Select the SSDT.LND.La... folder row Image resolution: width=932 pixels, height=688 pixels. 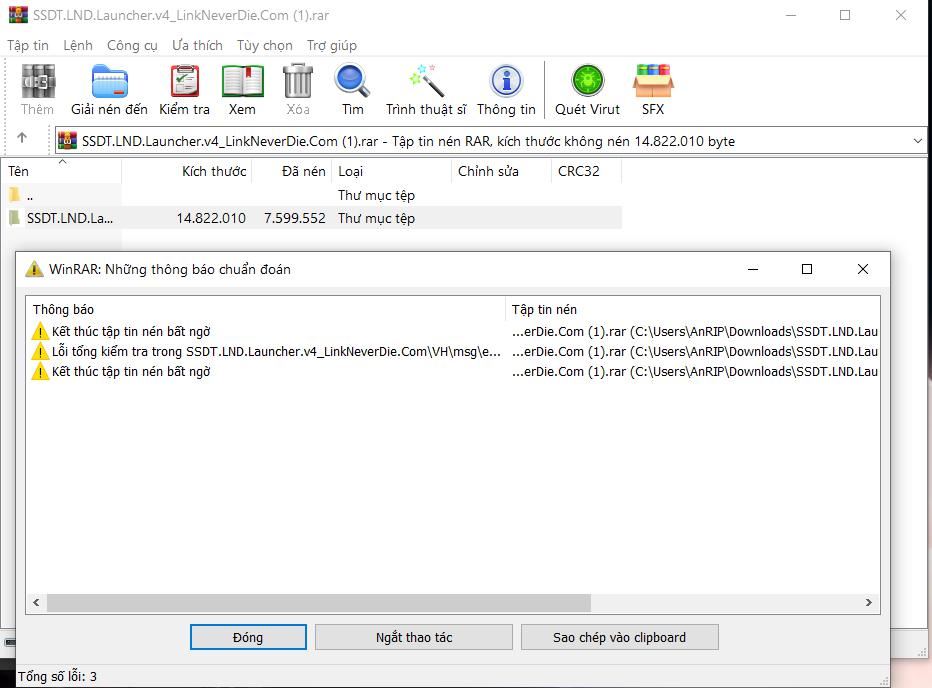click(x=69, y=218)
